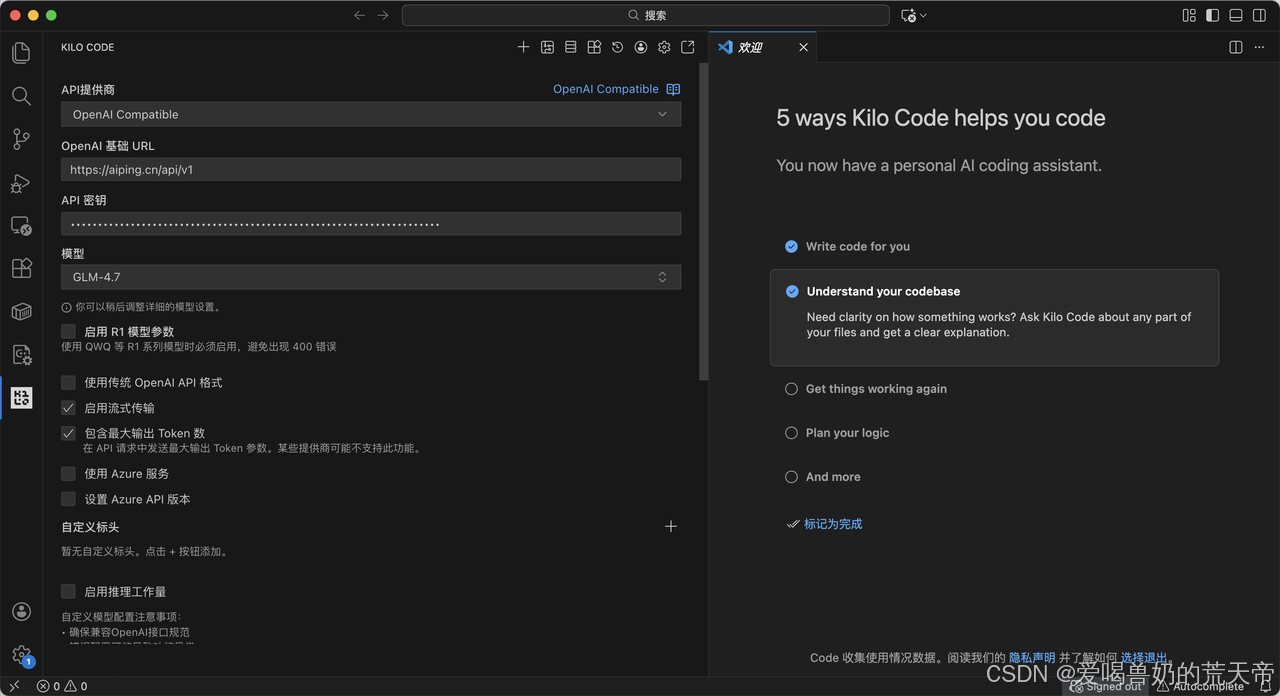The height and width of the screenshot is (696, 1280).
Task: Open the 隐私声明 link
Action: tap(1032, 658)
